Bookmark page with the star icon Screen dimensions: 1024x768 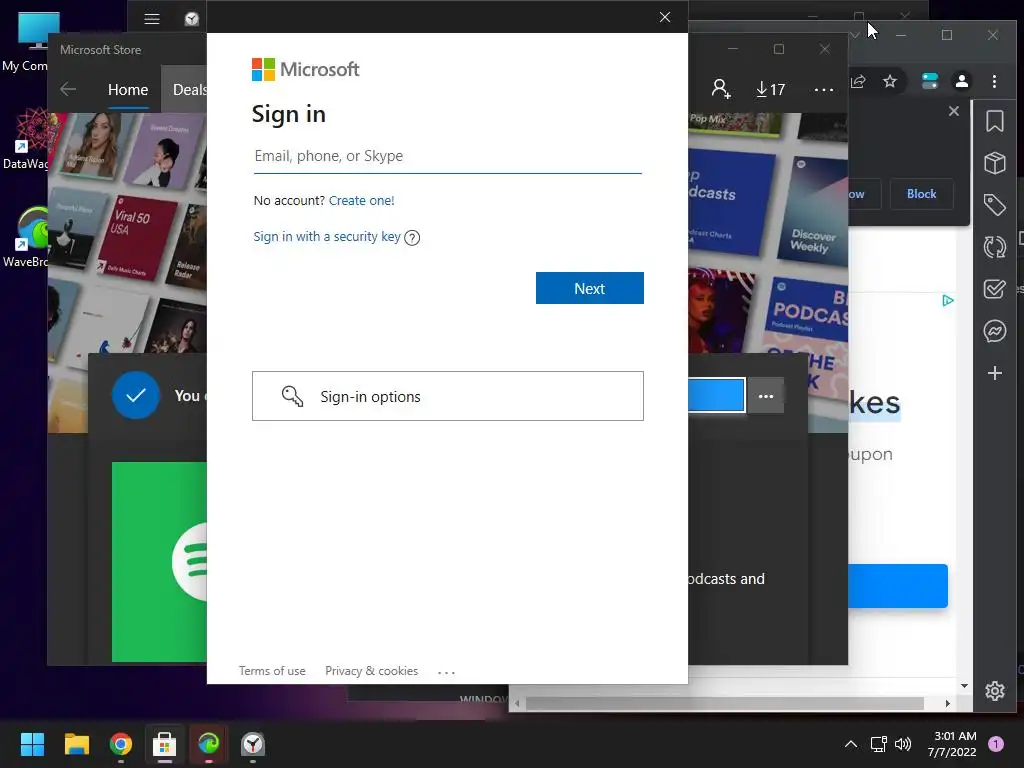[889, 81]
